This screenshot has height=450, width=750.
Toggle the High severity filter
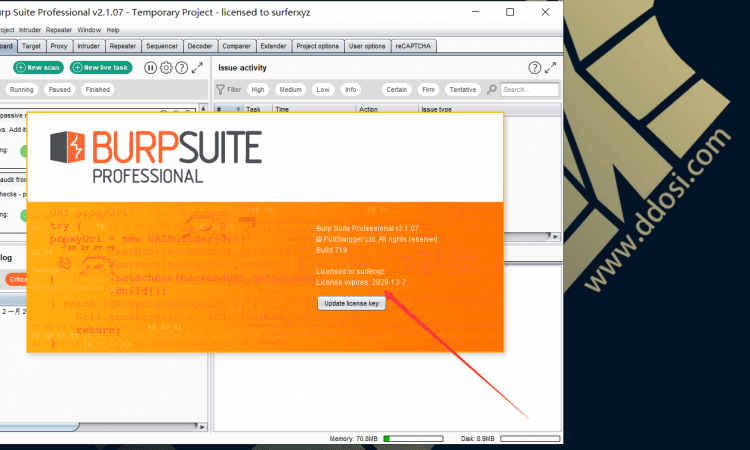(258, 89)
